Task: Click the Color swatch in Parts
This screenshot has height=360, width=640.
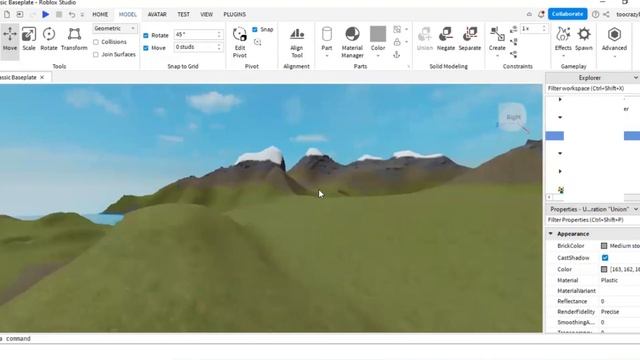Action: [x=378, y=34]
